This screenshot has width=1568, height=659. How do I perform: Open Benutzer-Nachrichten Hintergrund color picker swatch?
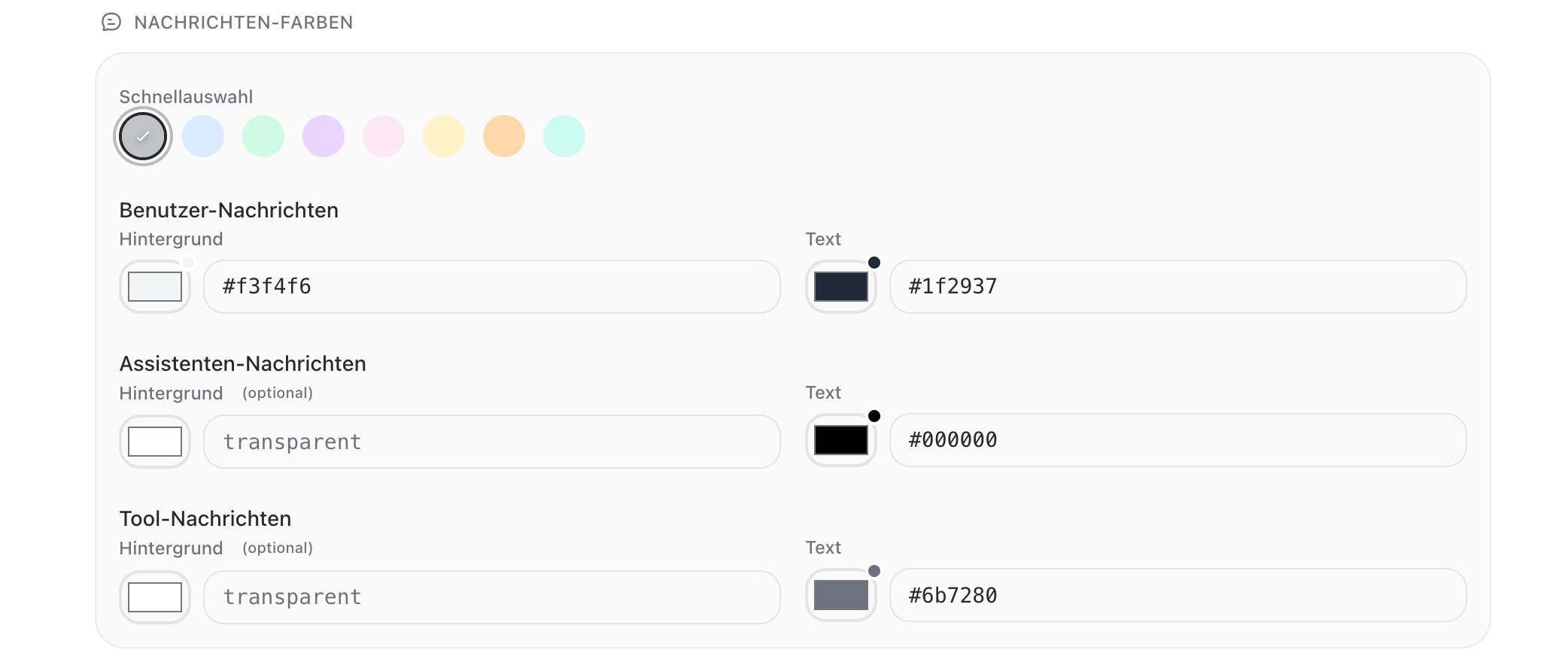pos(155,287)
